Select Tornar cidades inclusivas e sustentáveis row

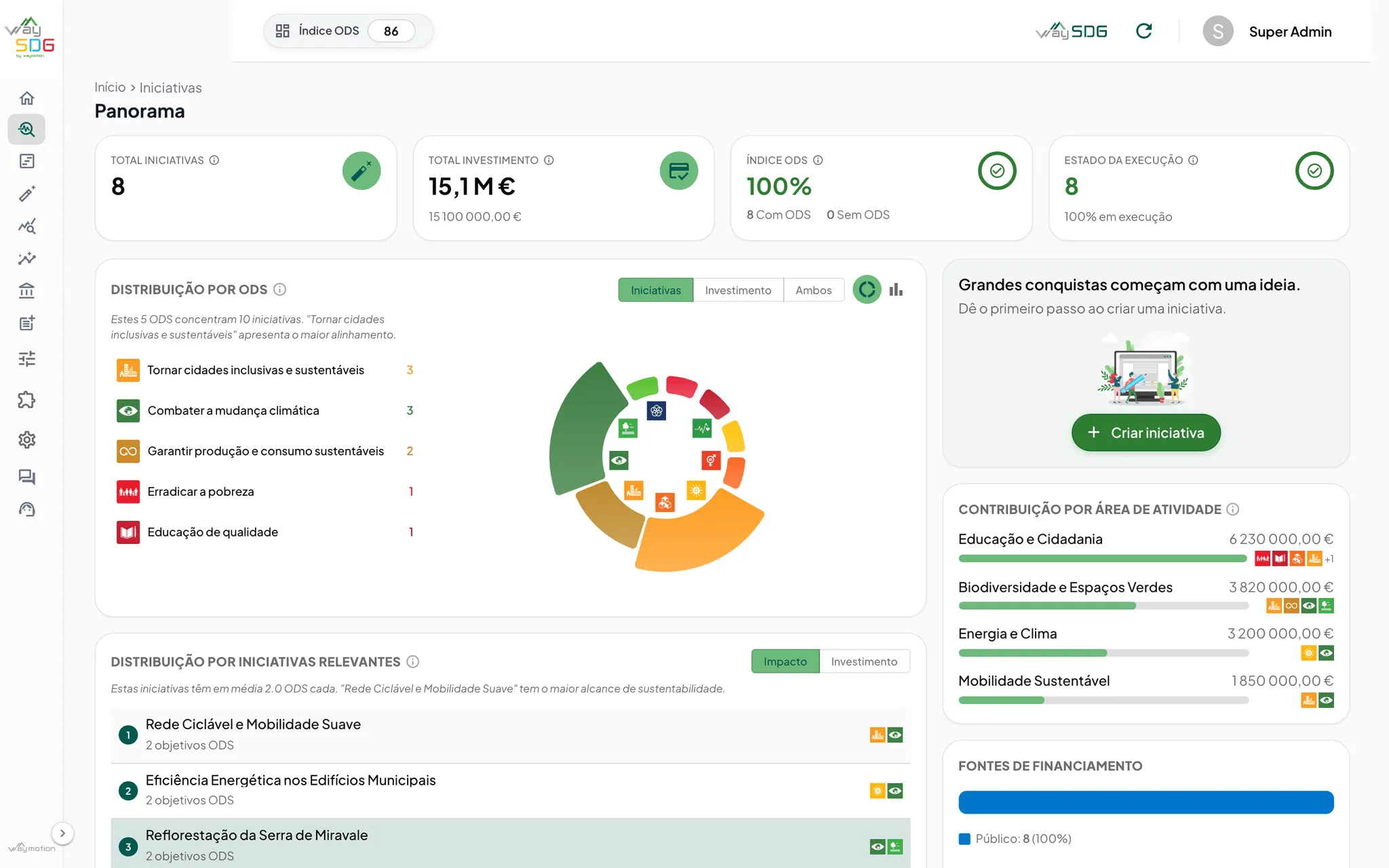click(265, 370)
